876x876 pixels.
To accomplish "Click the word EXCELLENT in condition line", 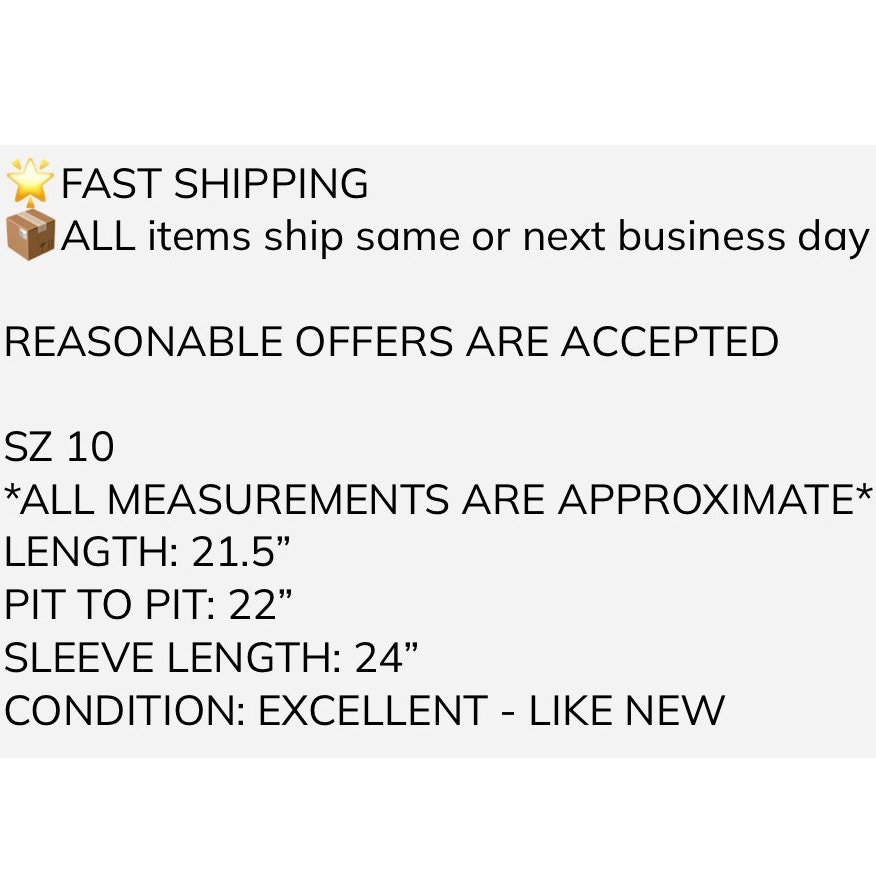I will pos(373,710).
